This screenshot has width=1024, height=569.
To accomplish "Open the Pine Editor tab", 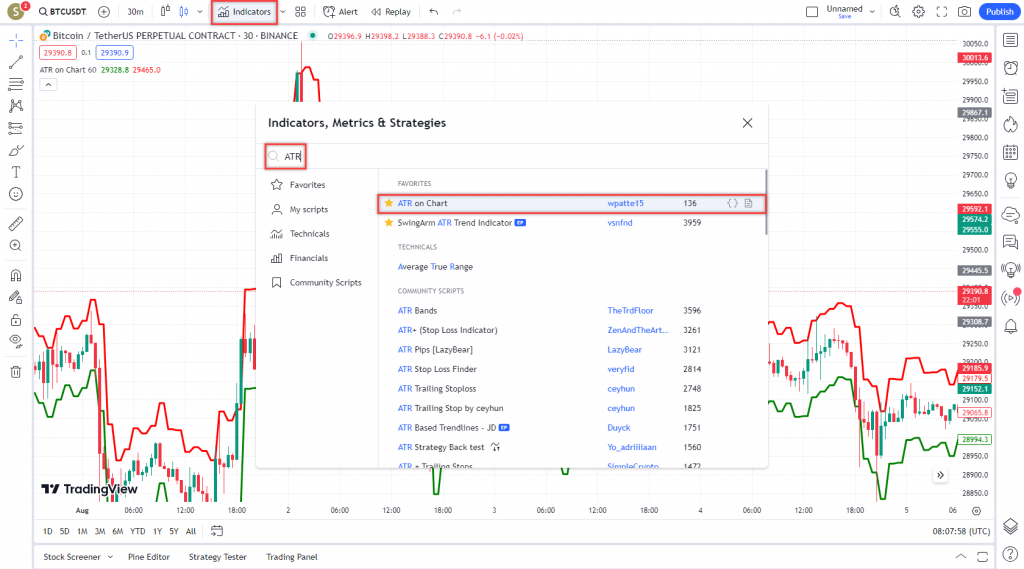I will pyautogui.click(x=149, y=557).
